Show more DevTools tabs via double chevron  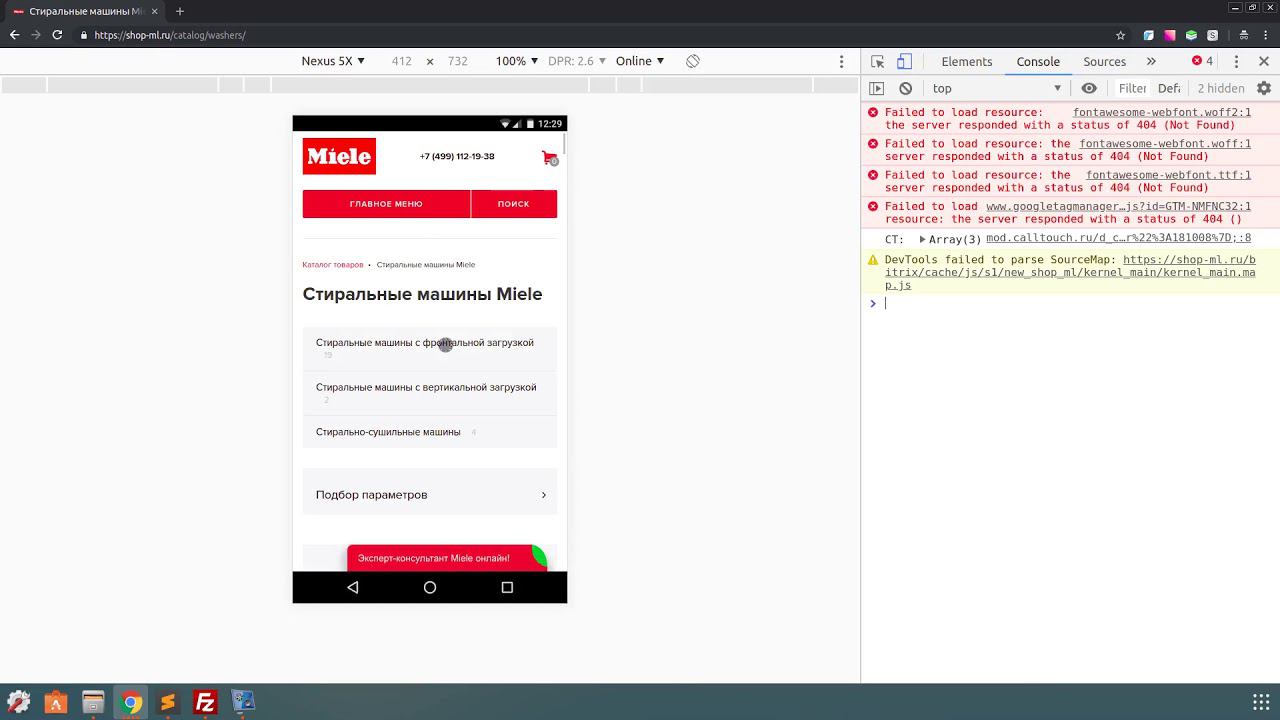click(1151, 61)
